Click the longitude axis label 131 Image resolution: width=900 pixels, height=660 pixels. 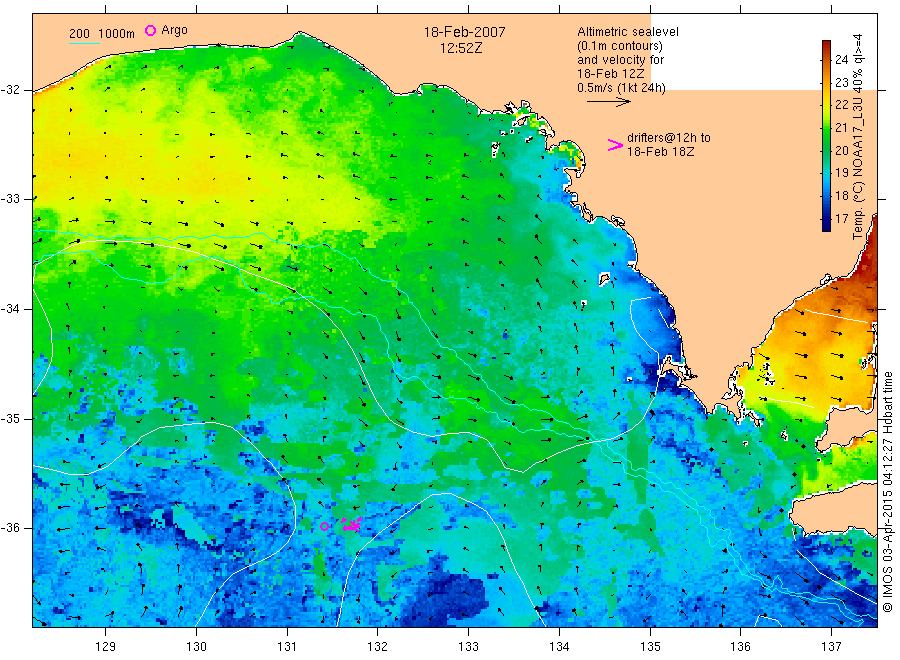coord(287,647)
